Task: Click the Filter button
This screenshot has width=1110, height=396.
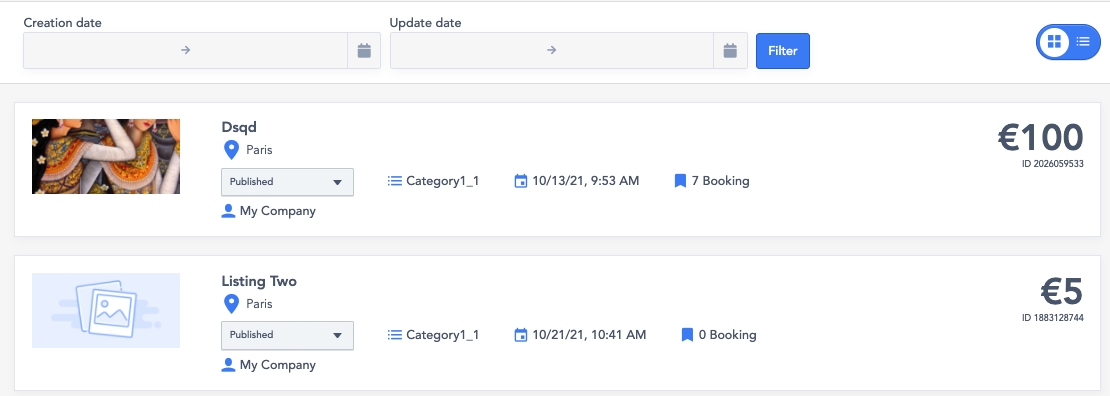Action: [782, 51]
